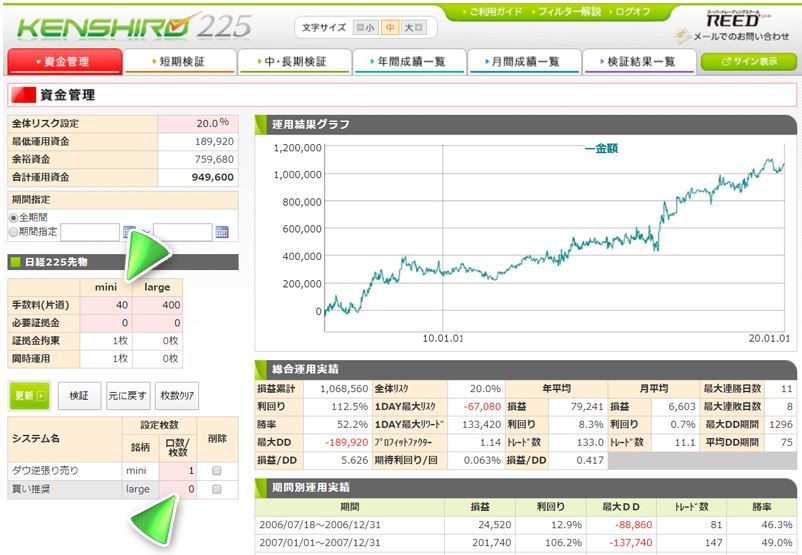Click 余裕資金 value 759,680

[214, 160]
